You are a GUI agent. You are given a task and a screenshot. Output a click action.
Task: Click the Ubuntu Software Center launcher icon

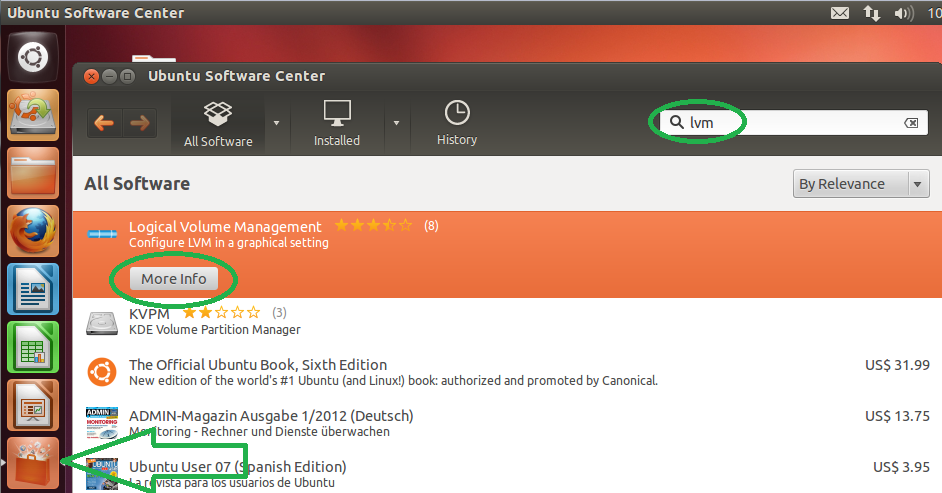tap(33, 464)
